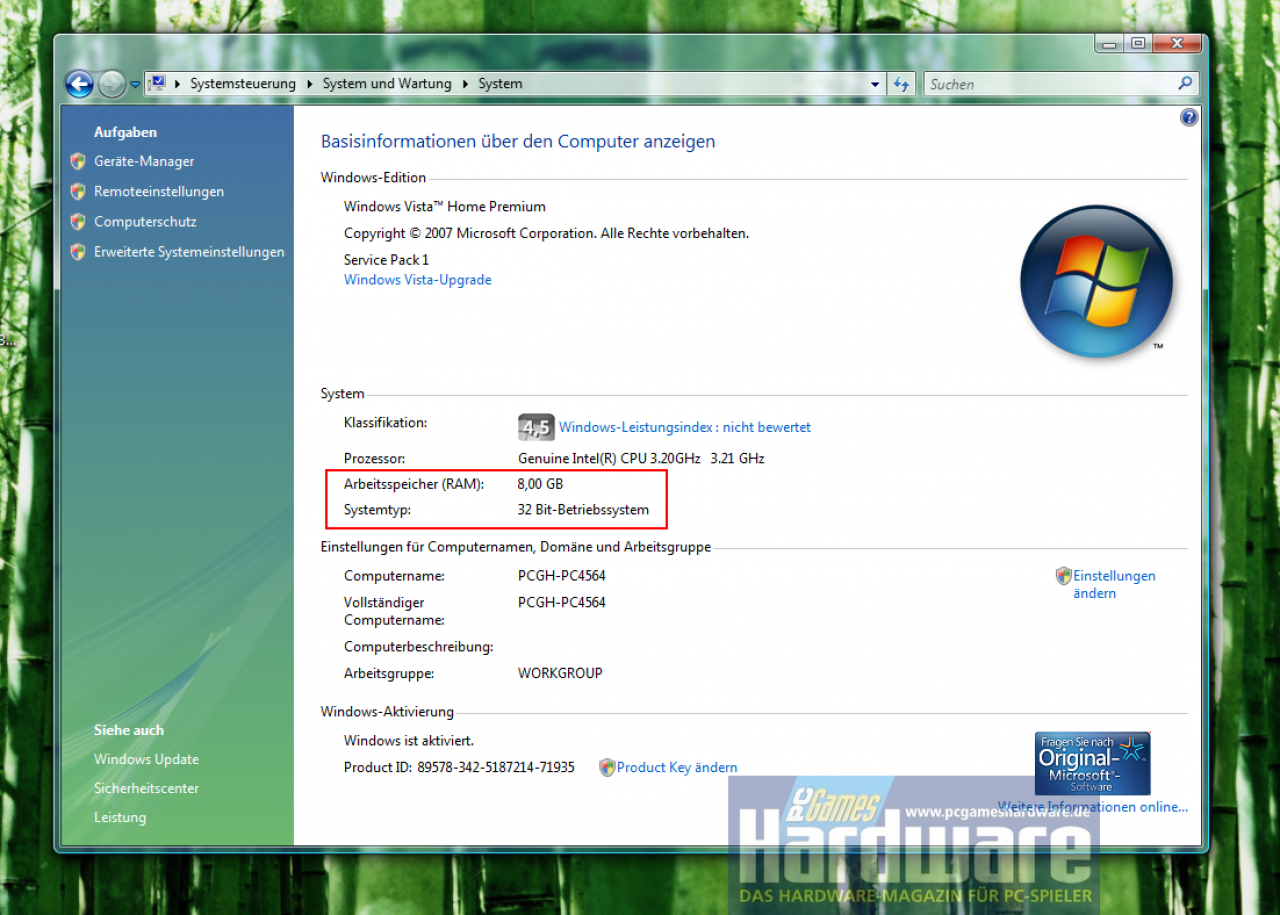Select System und Wartung breadcrumb
The image size is (1280, 915).
pos(387,84)
